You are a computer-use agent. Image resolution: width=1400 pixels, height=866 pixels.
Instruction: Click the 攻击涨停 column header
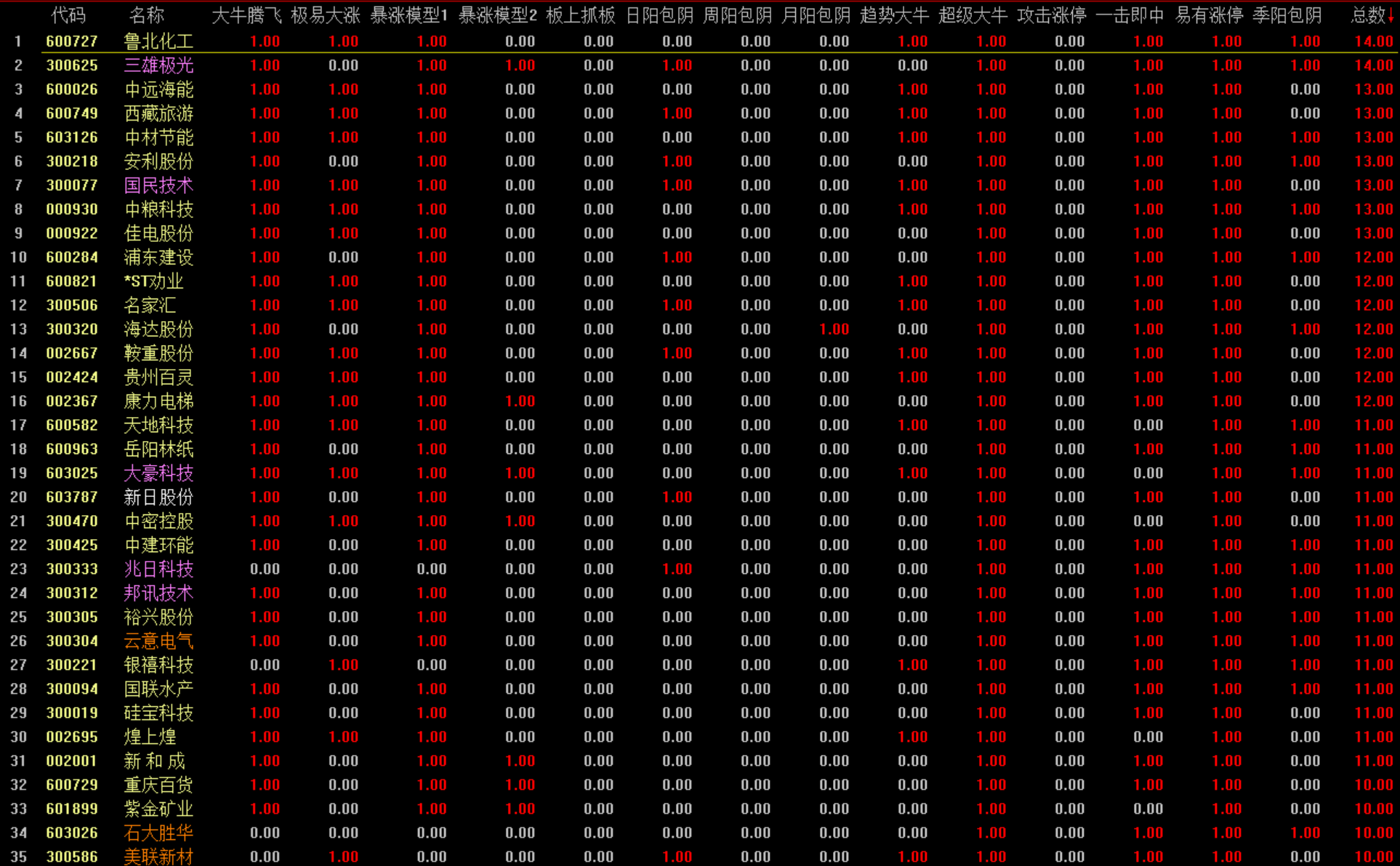pyautogui.click(x=1052, y=15)
